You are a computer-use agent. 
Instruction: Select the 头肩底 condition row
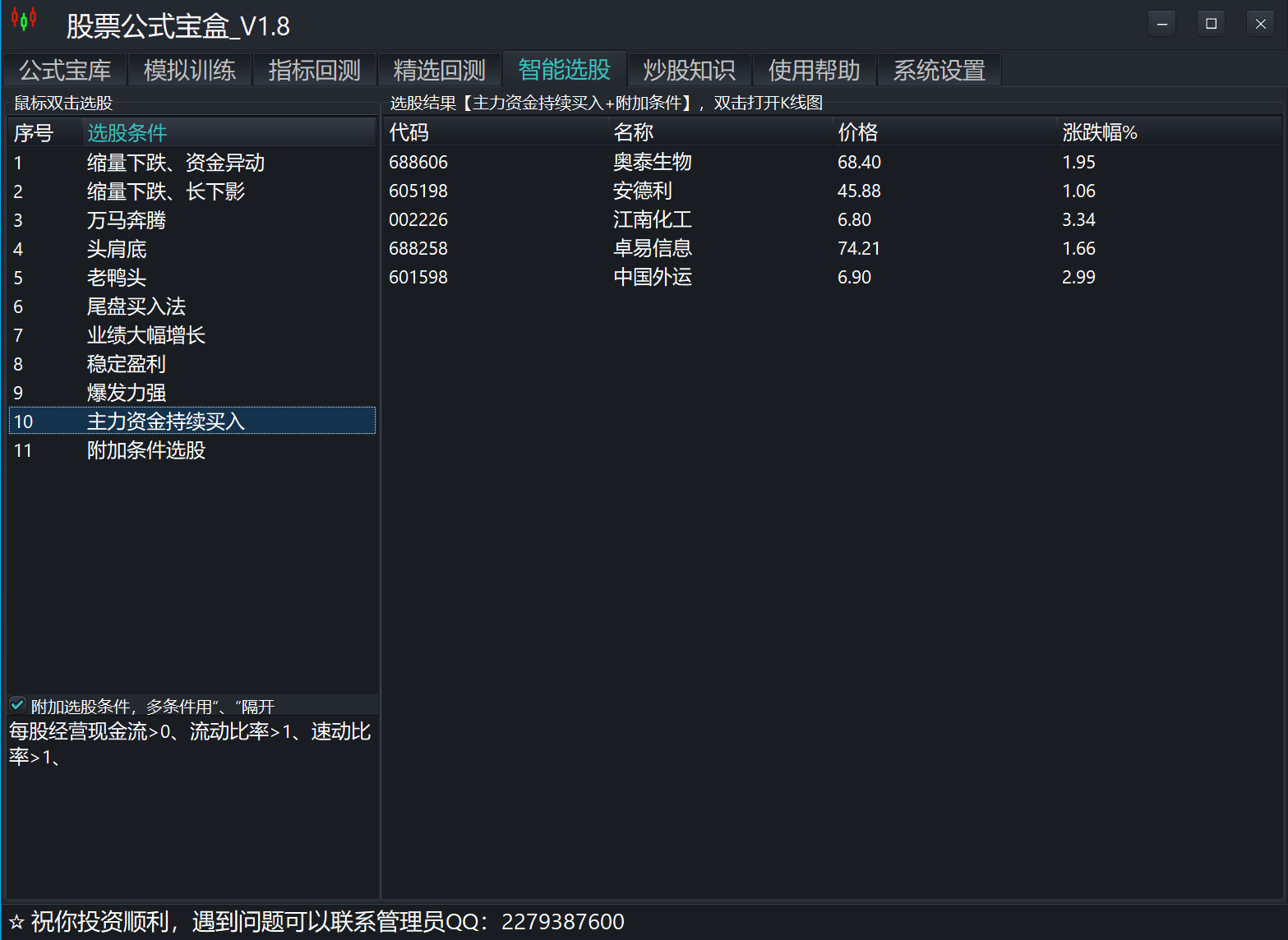point(117,249)
